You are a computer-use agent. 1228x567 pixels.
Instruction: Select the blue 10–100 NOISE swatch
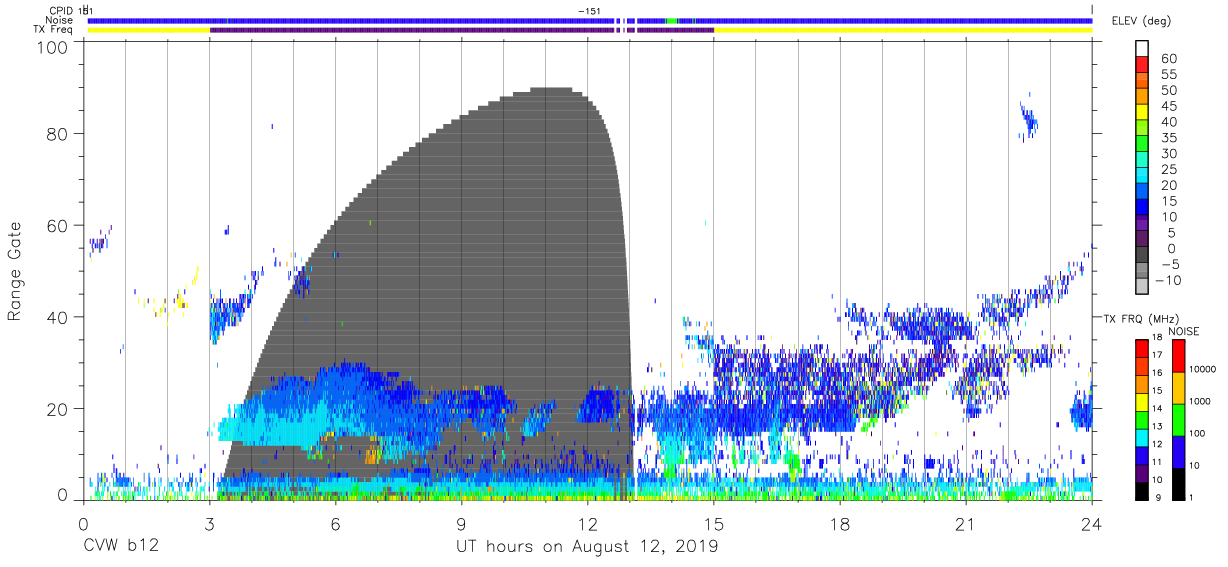tap(1179, 452)
